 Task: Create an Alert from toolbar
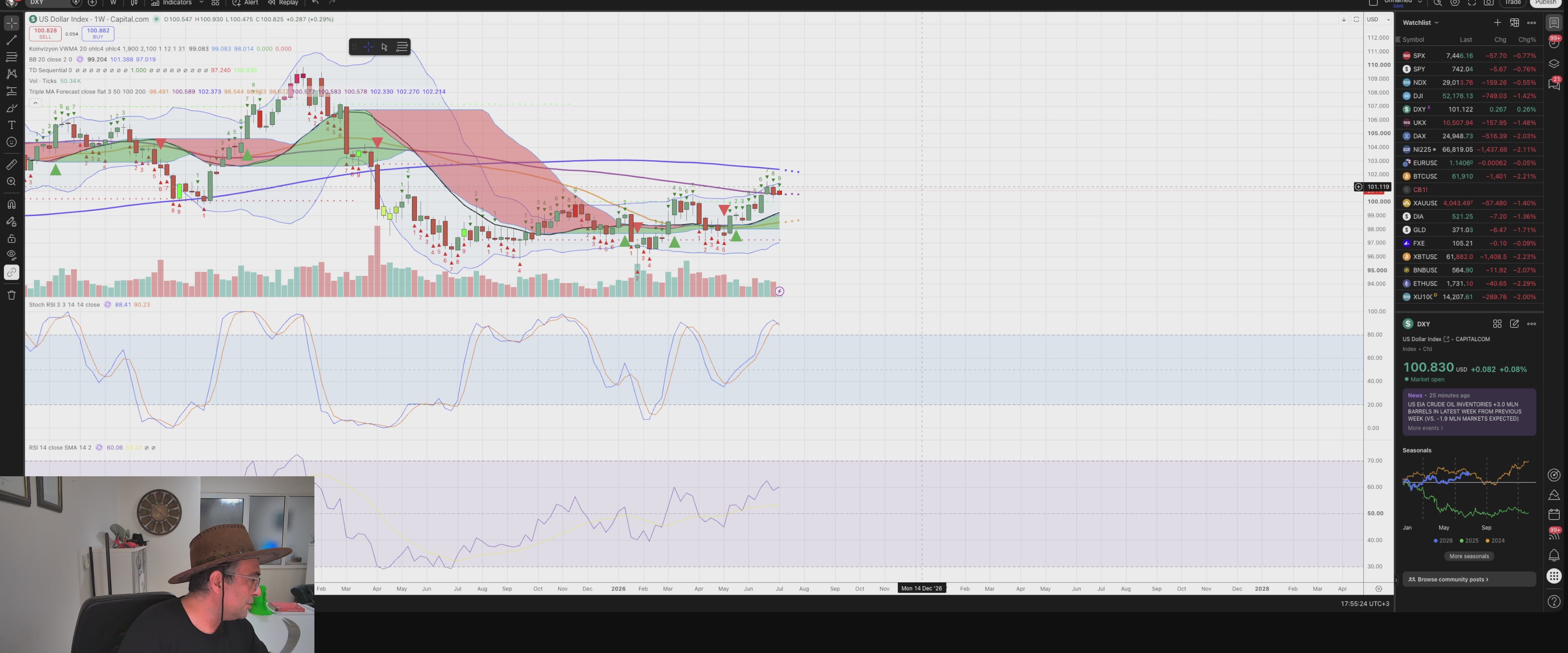[245, 3]
